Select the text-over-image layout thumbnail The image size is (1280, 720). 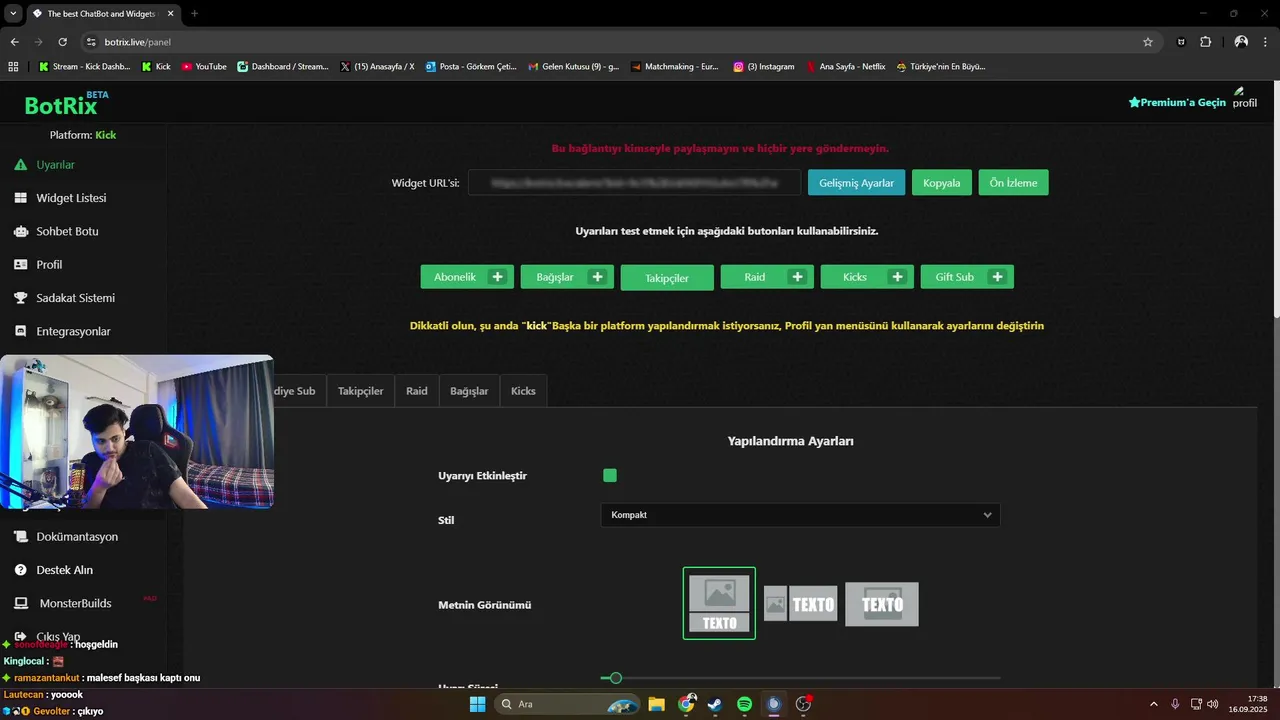[882, 604]
